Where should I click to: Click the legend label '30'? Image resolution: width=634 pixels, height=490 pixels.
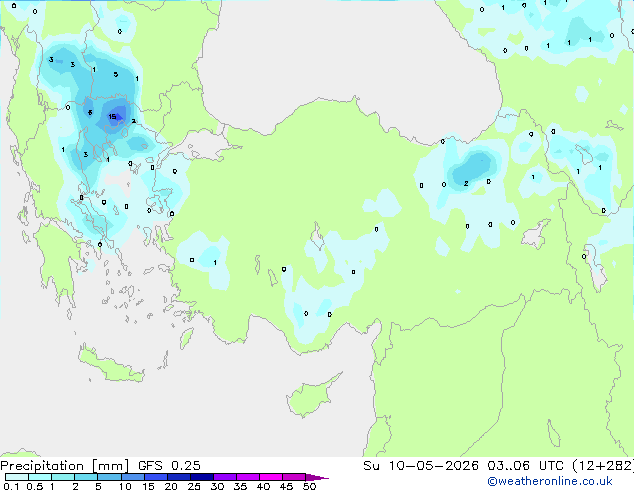(x=217, y=486)
